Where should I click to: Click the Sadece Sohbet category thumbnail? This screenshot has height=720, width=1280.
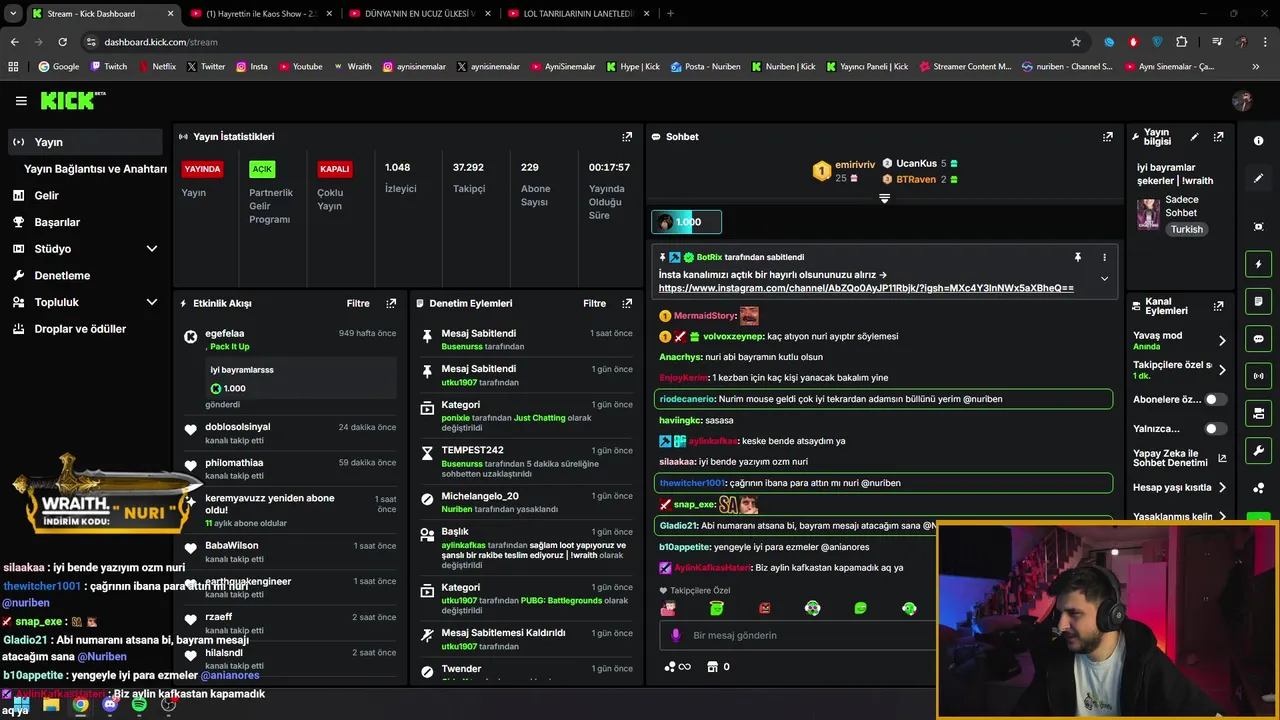point(1148,214)
